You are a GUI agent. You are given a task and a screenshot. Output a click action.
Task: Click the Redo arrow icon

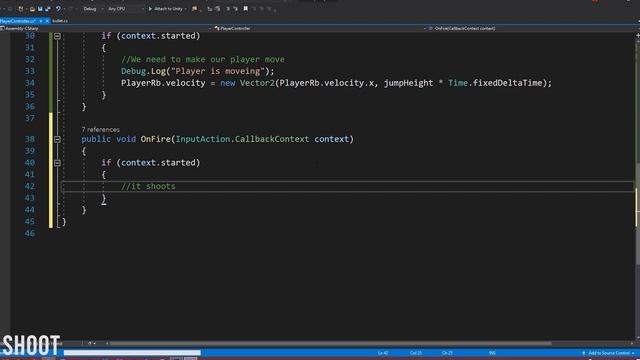pyautogui.click(x=70, y=9)
